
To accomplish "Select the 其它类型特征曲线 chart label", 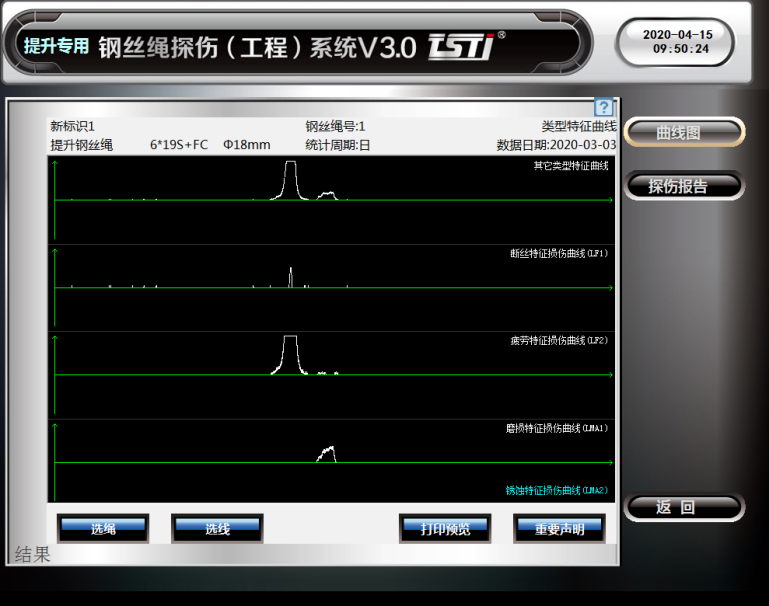I will tap(570, 166).
